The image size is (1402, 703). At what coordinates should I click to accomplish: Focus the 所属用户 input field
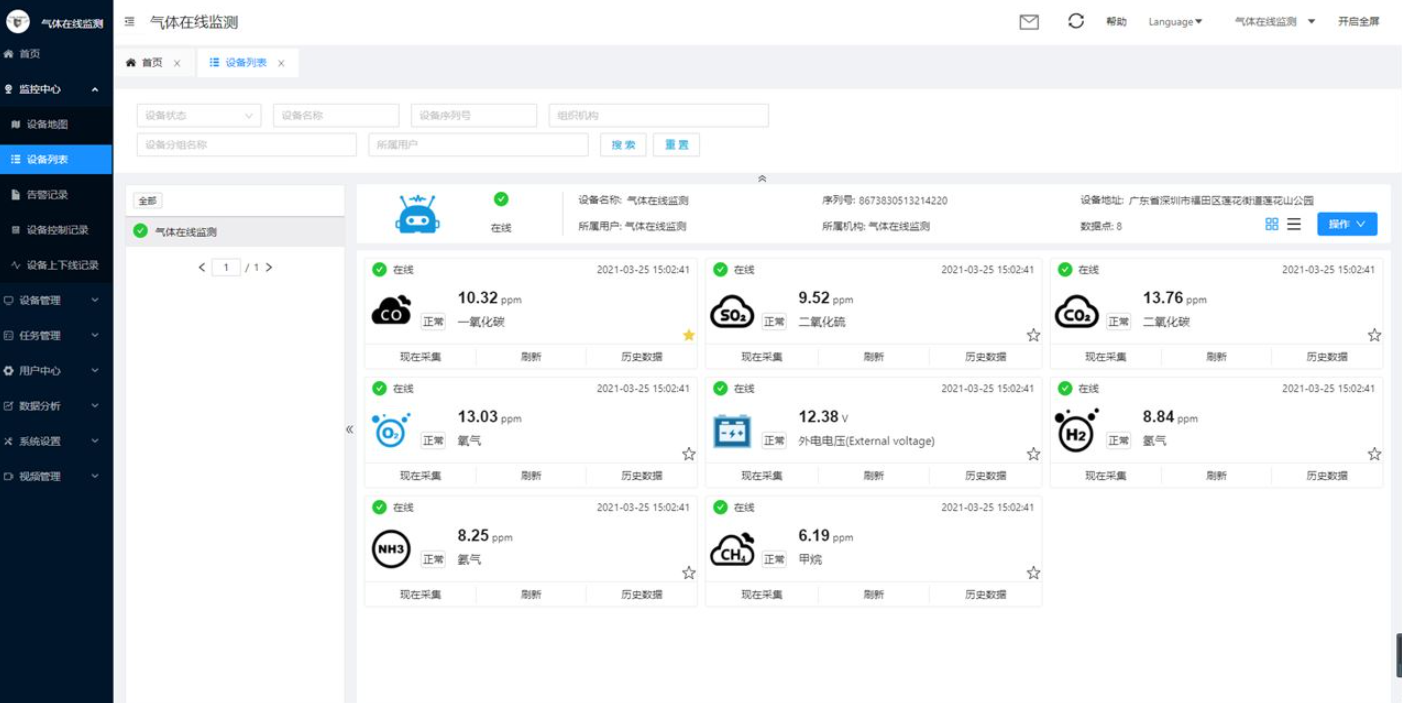coord(478,145)
